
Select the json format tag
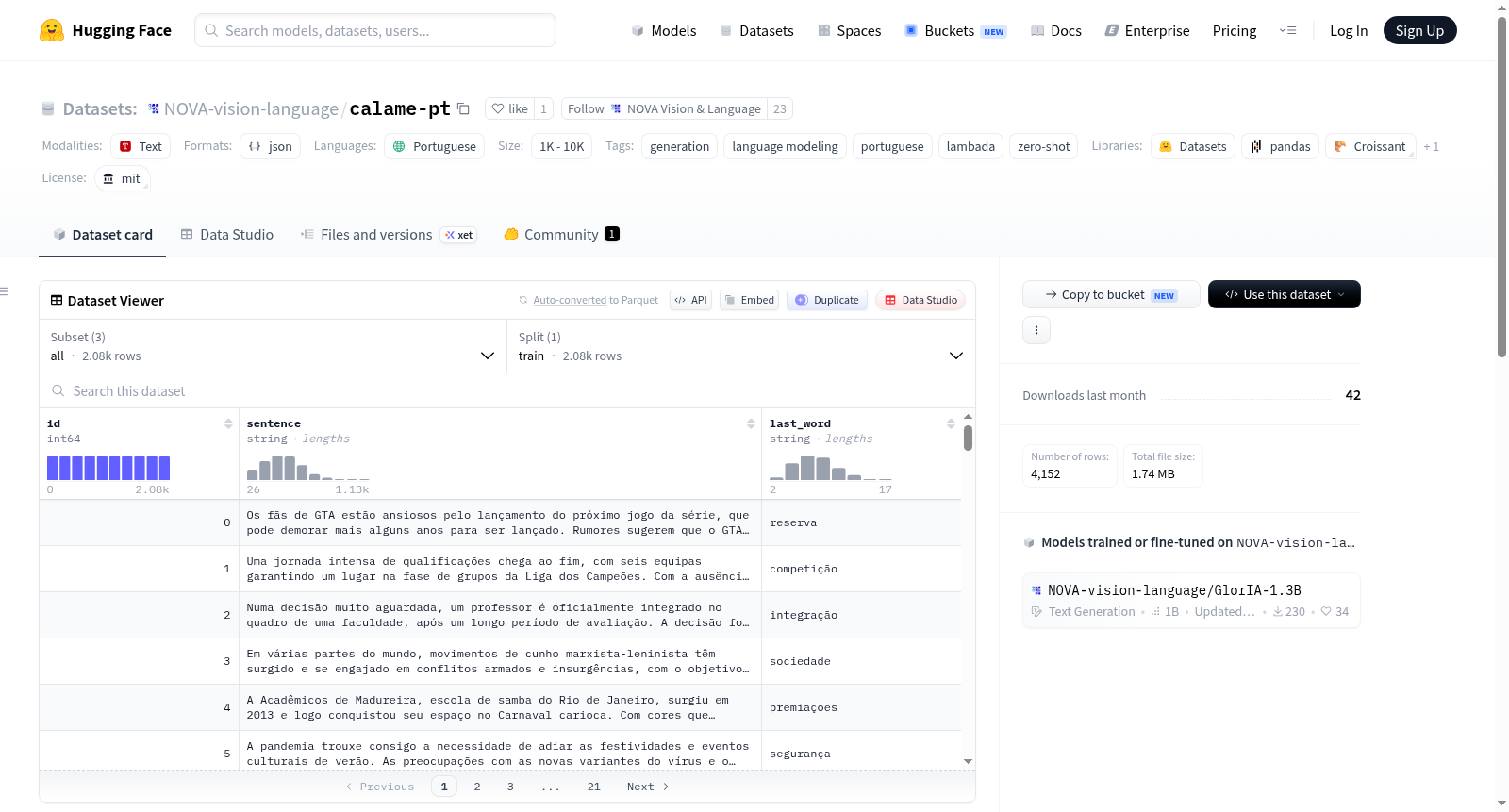(x=270, y=146)
